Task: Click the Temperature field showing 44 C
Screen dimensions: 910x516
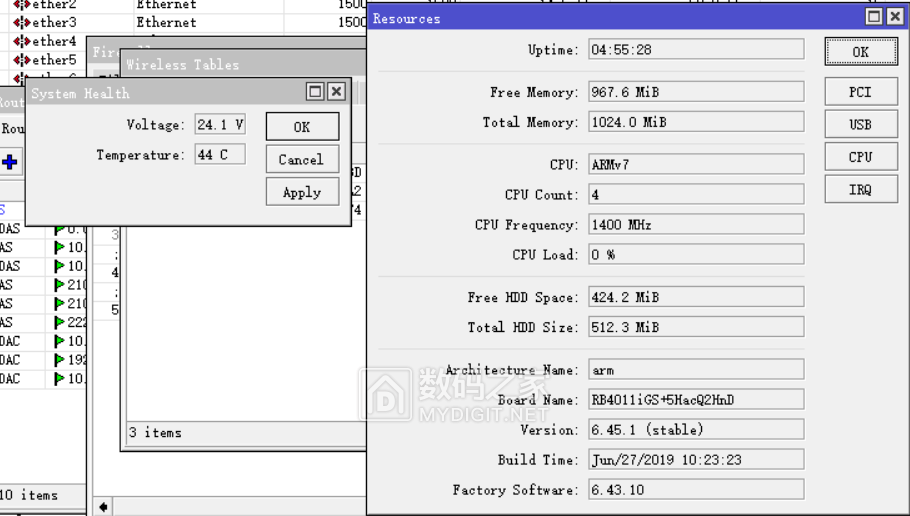Action: point(220,154)
